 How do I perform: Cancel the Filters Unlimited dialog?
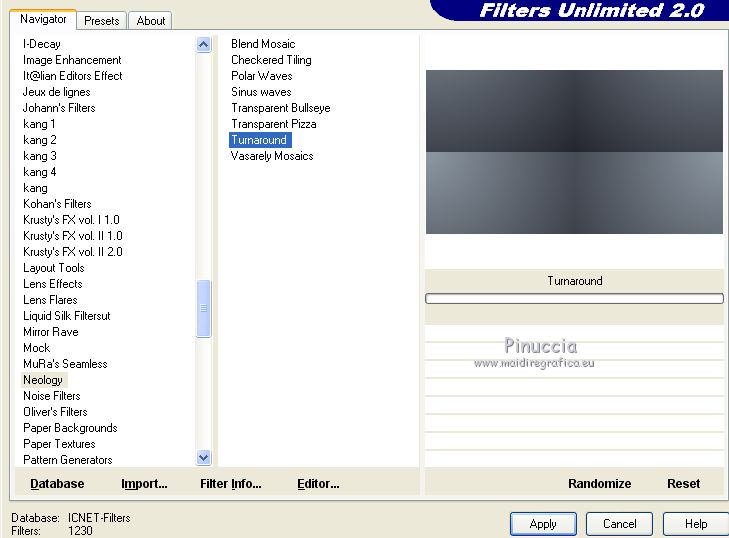click(619, 524)
